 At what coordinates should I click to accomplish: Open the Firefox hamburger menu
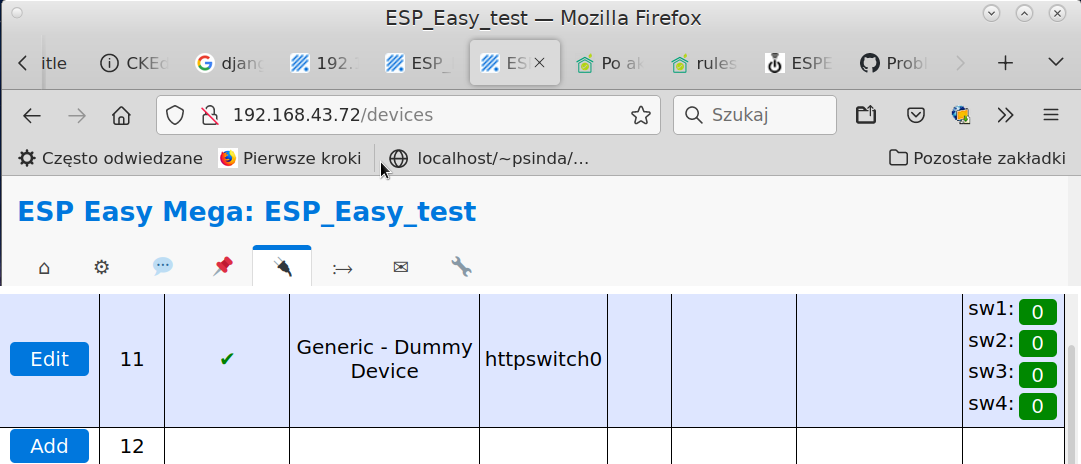1050,115
